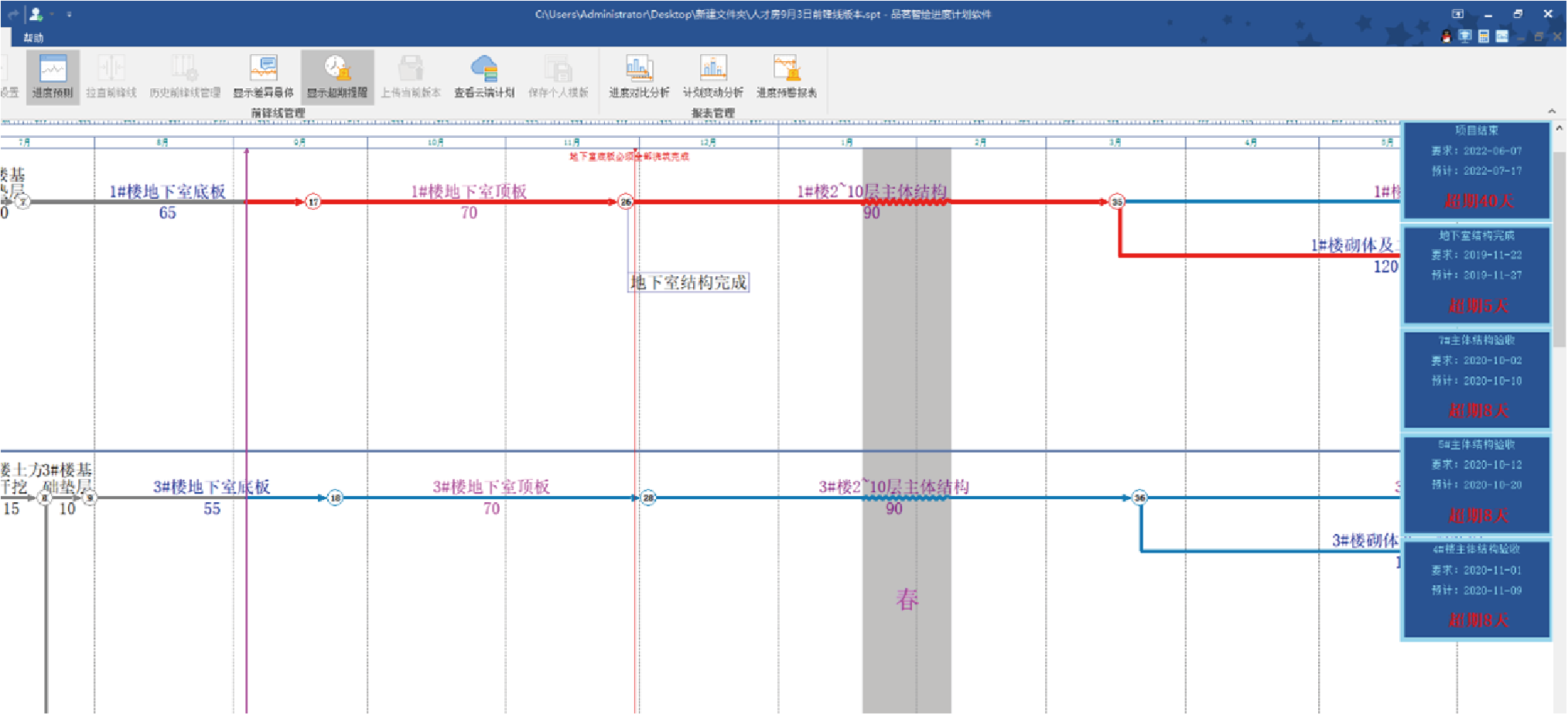
Task: Click the scroll-up arrow of vertical scrollbar
Action: (1559, 128)
